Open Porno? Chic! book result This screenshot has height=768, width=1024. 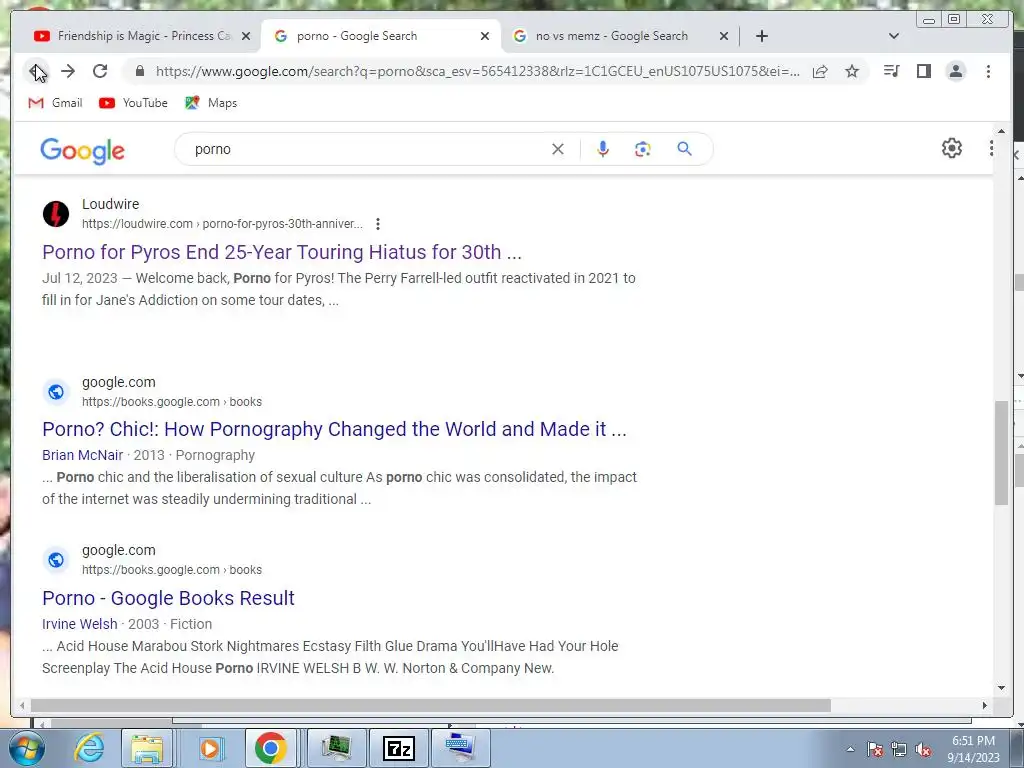pos(334,429)
